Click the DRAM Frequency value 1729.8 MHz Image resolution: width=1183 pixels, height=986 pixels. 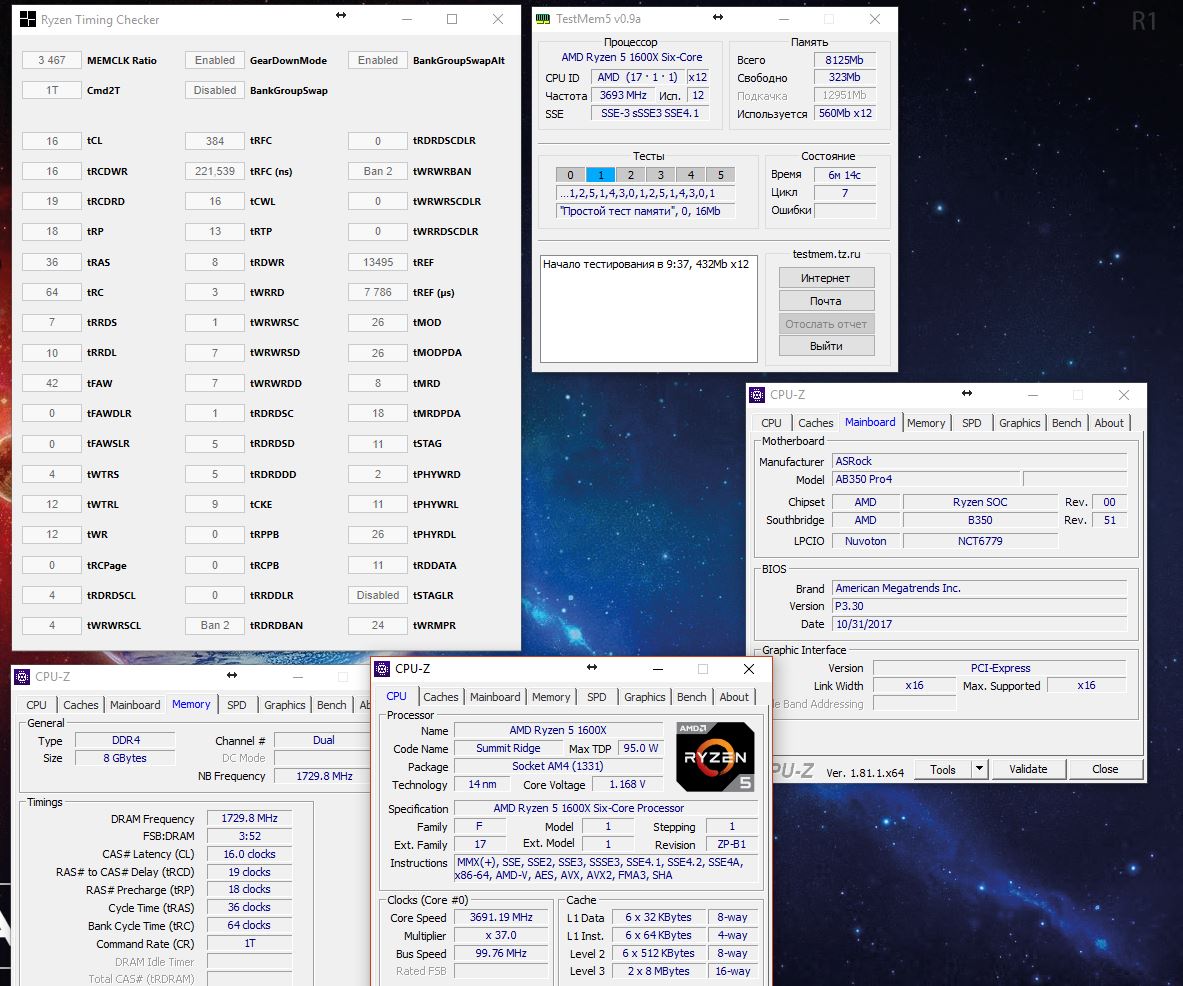[x=250, y=819]
